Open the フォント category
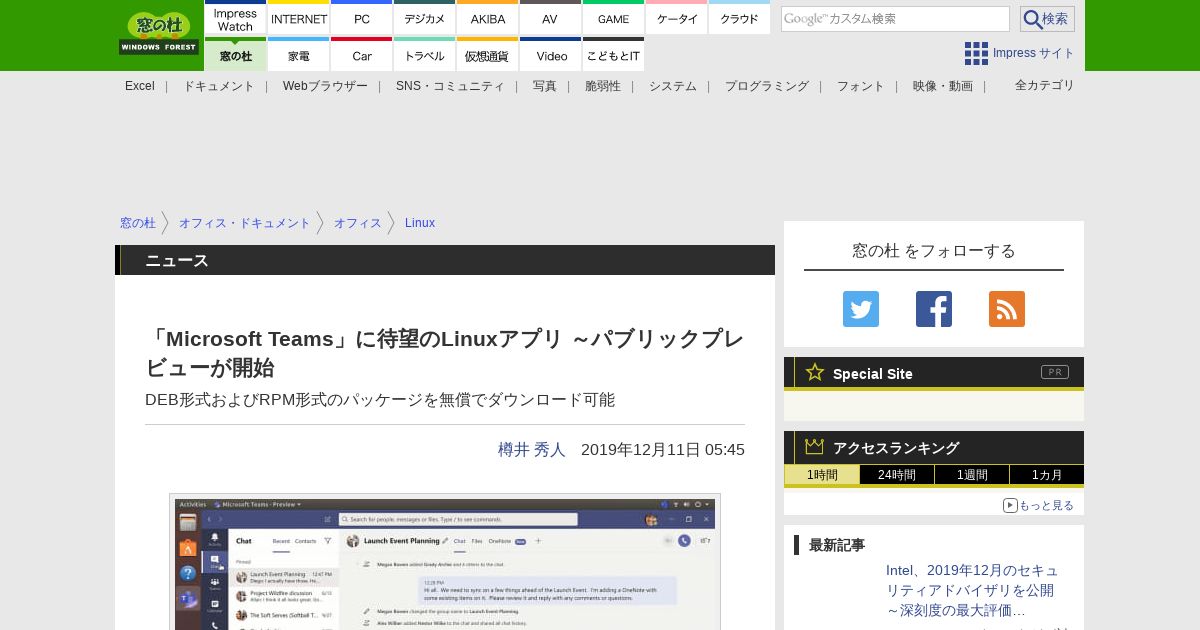 pos(861,86)
